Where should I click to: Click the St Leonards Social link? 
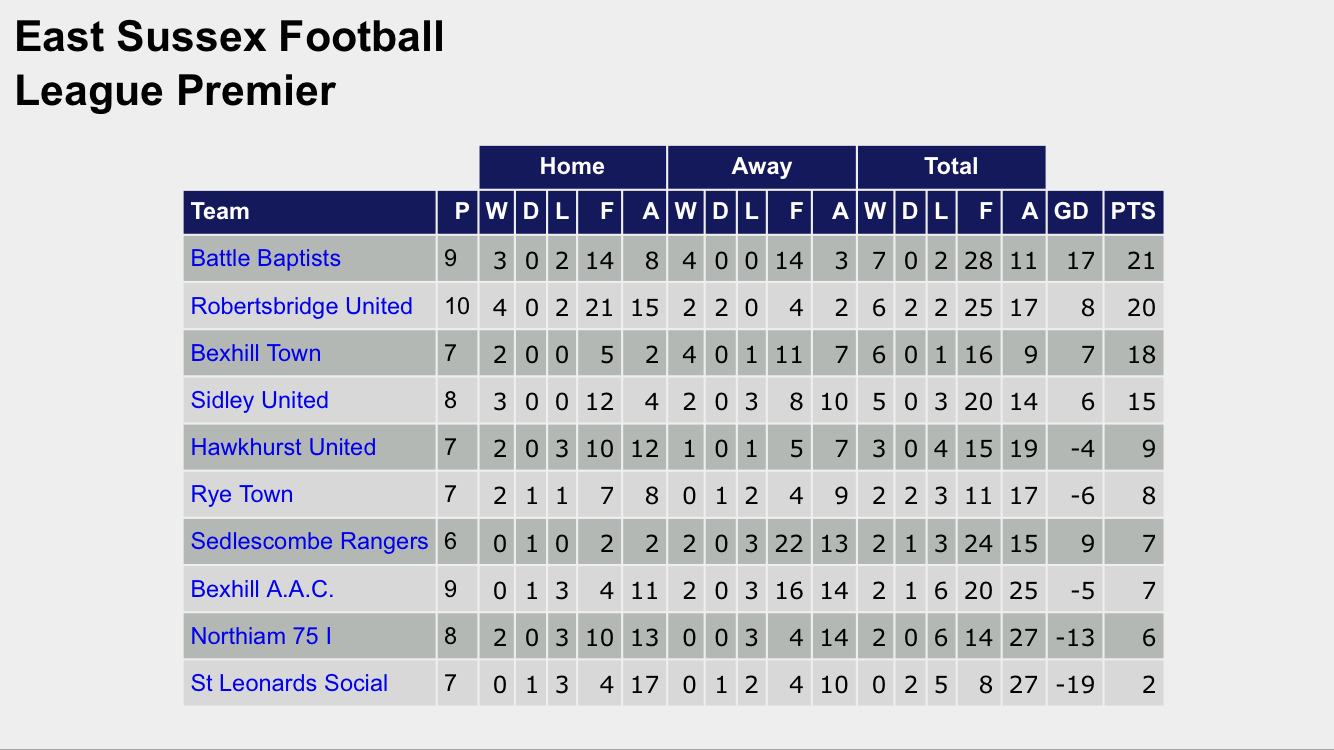pyautogui.click(x=289, y=683)
